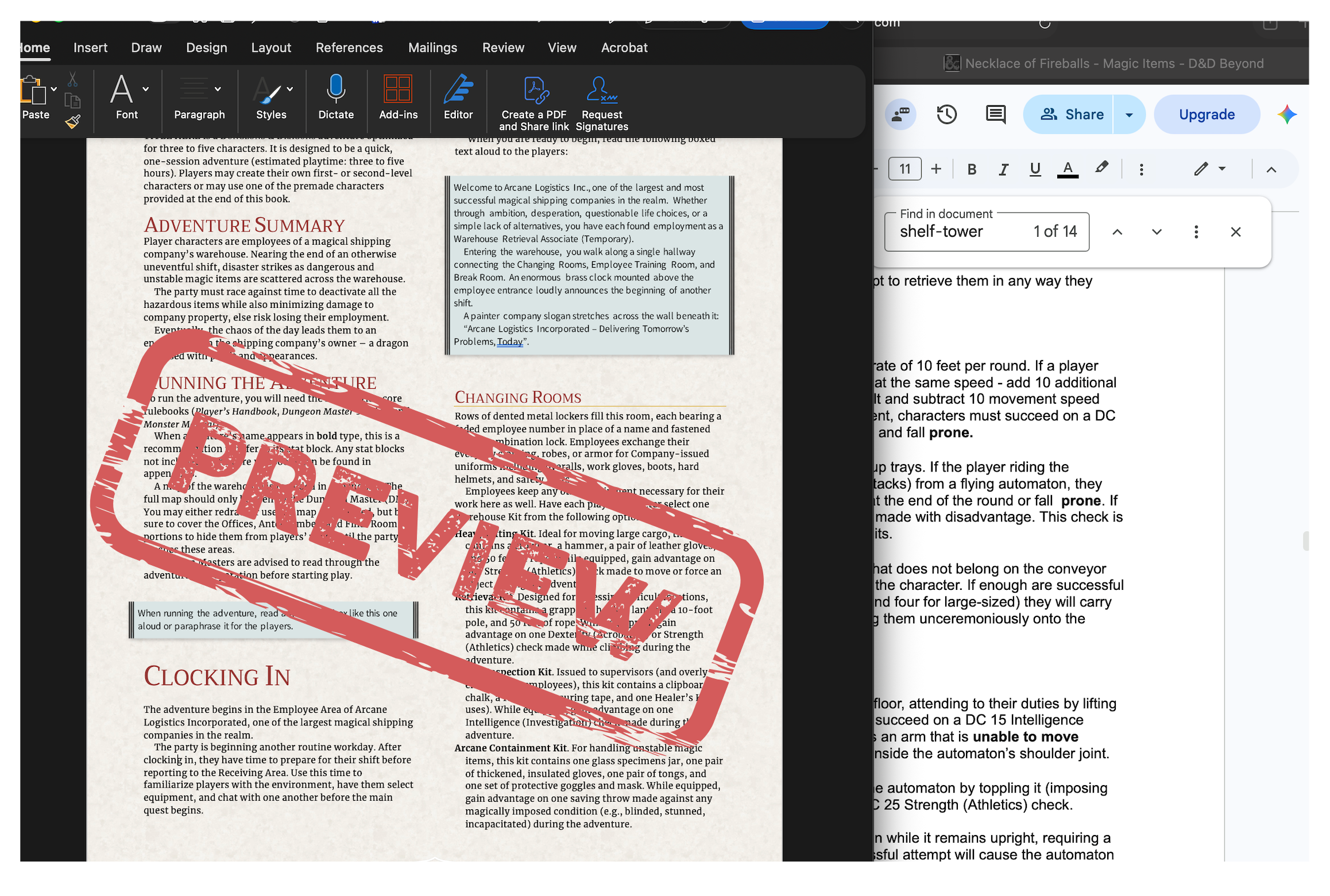The height and width of the screenshot is (896, 1330).
Task: Toggle Bold formatting in Google Docs
Action: (x=972, y=169)
